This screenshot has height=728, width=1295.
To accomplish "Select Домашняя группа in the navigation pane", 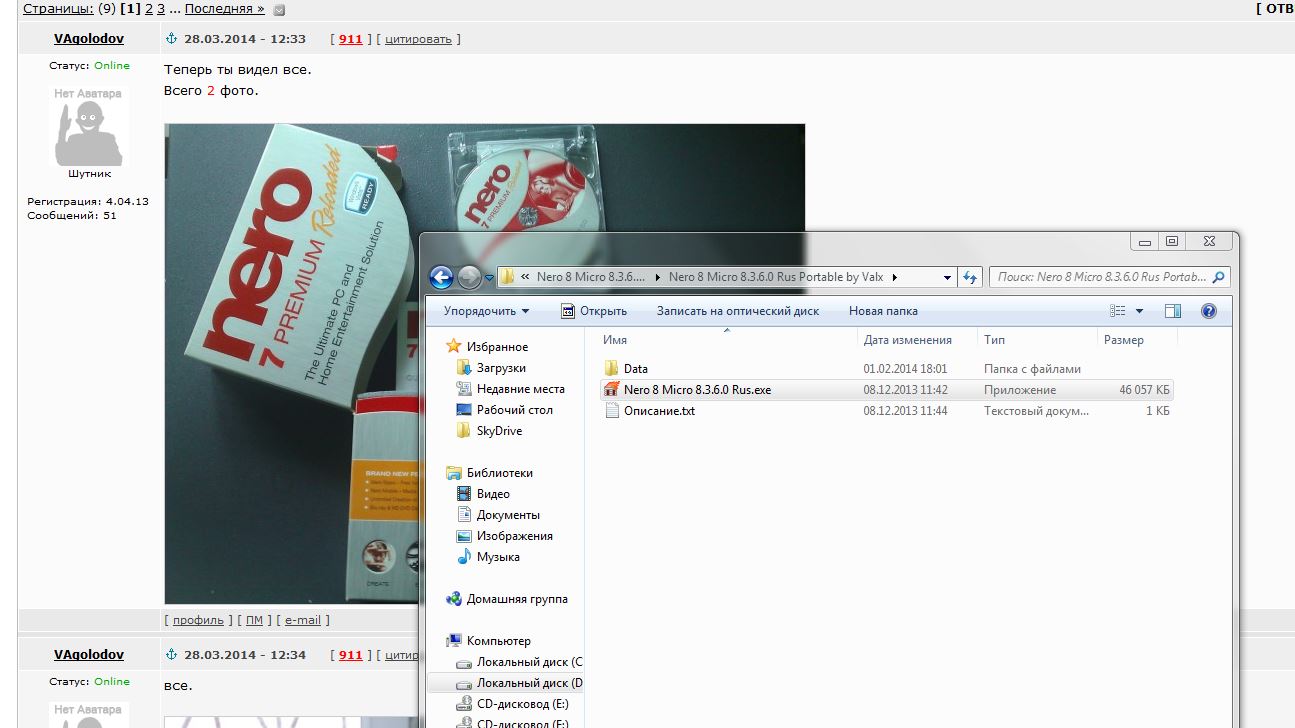I will pos(507,599).
